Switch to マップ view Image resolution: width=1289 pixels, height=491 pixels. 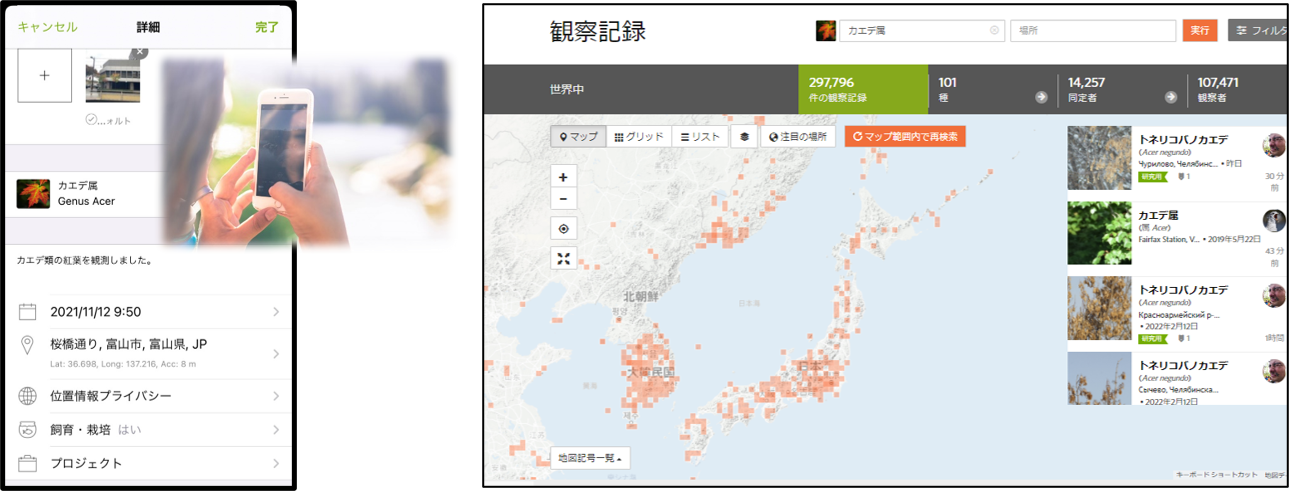(578, 137)
